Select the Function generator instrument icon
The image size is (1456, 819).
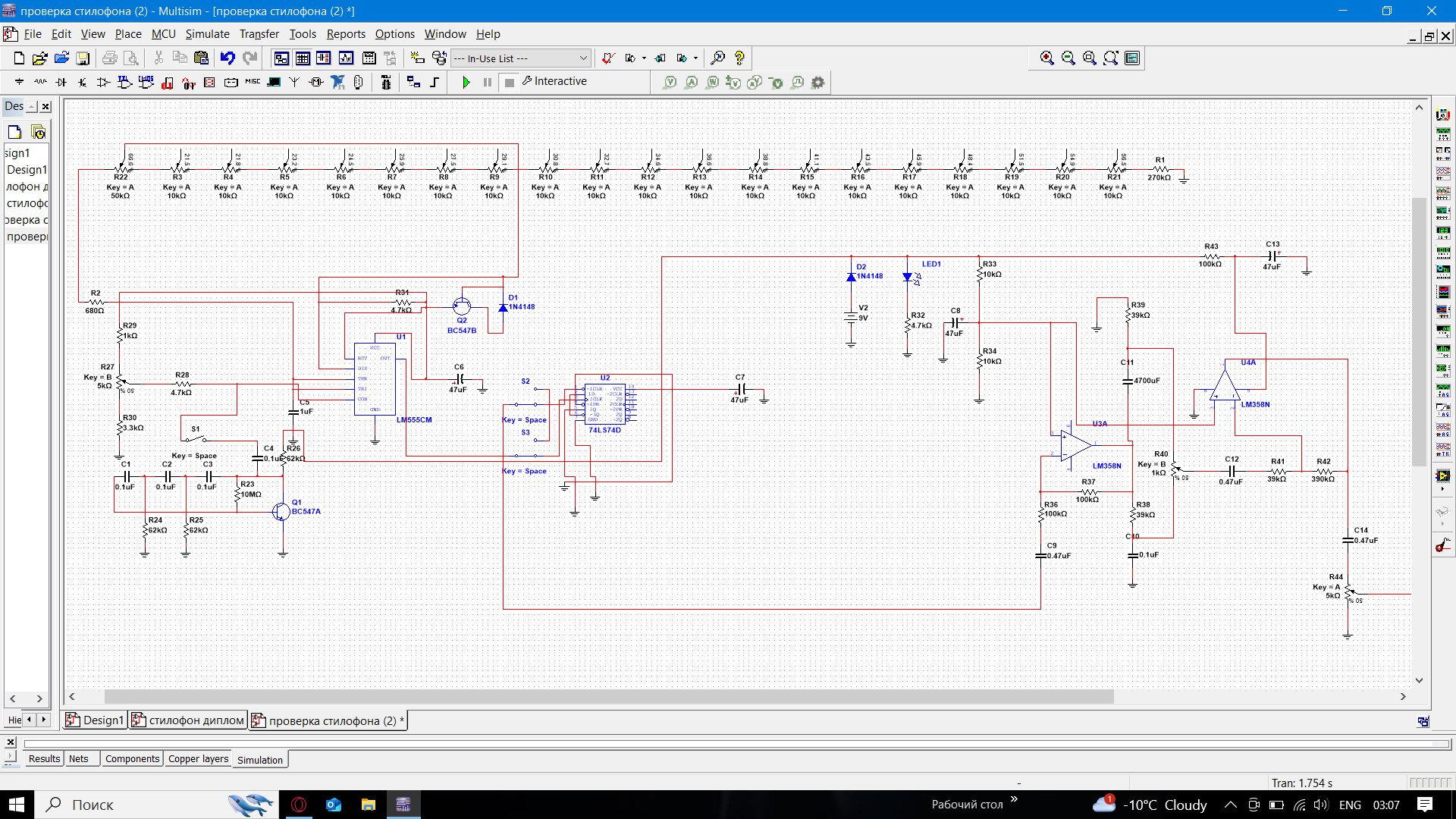(x=1443, y=134)
